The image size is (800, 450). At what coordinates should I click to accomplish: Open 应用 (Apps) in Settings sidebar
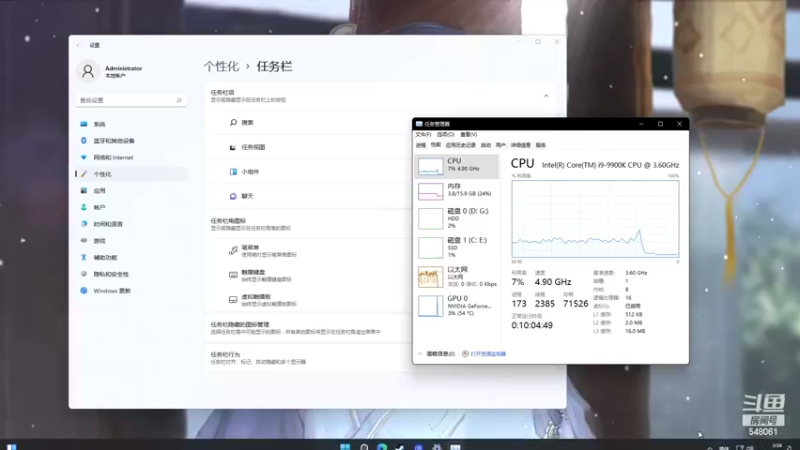tap(131, 191)
